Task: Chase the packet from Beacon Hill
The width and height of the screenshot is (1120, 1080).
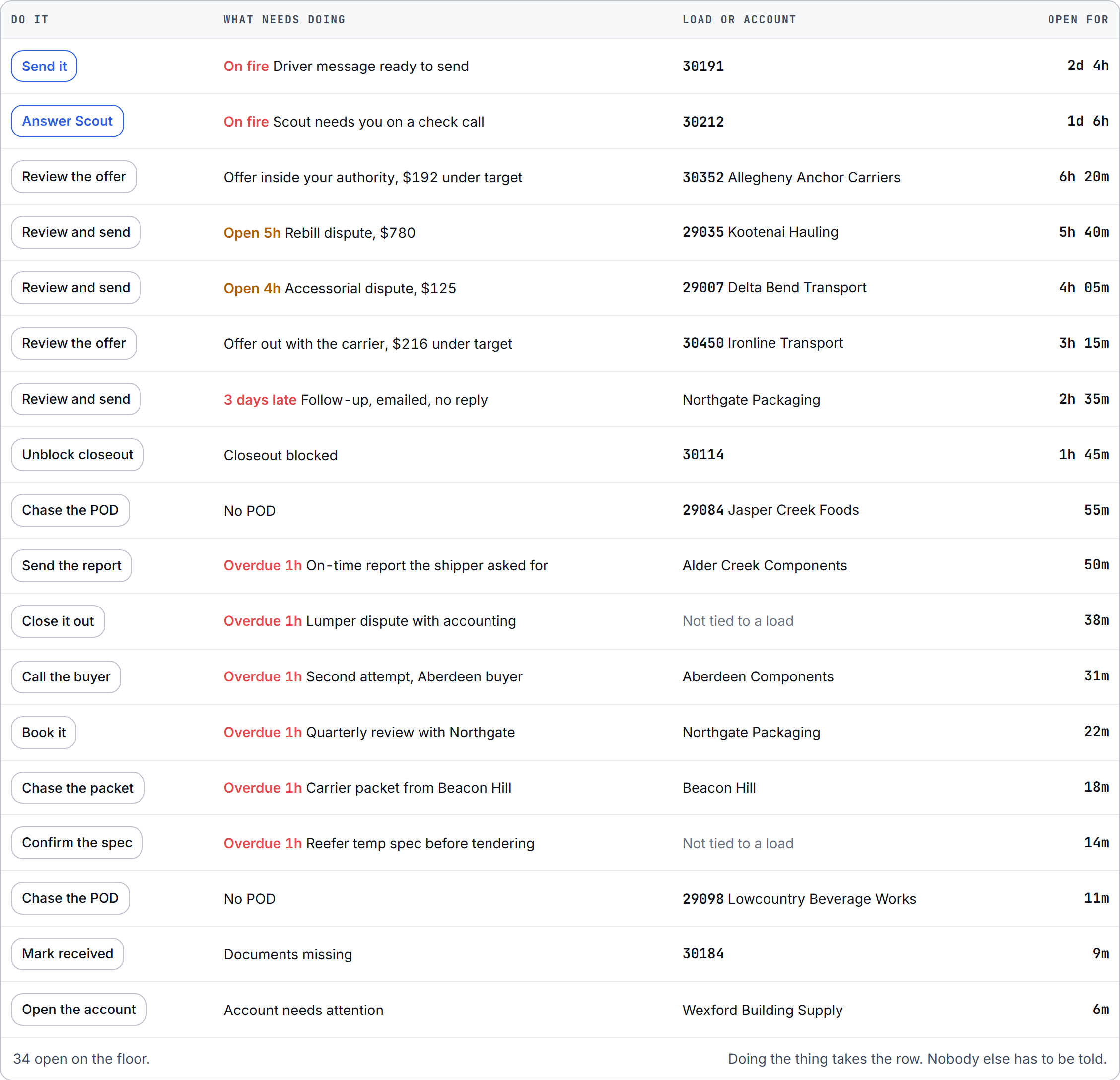Action: 78,788
